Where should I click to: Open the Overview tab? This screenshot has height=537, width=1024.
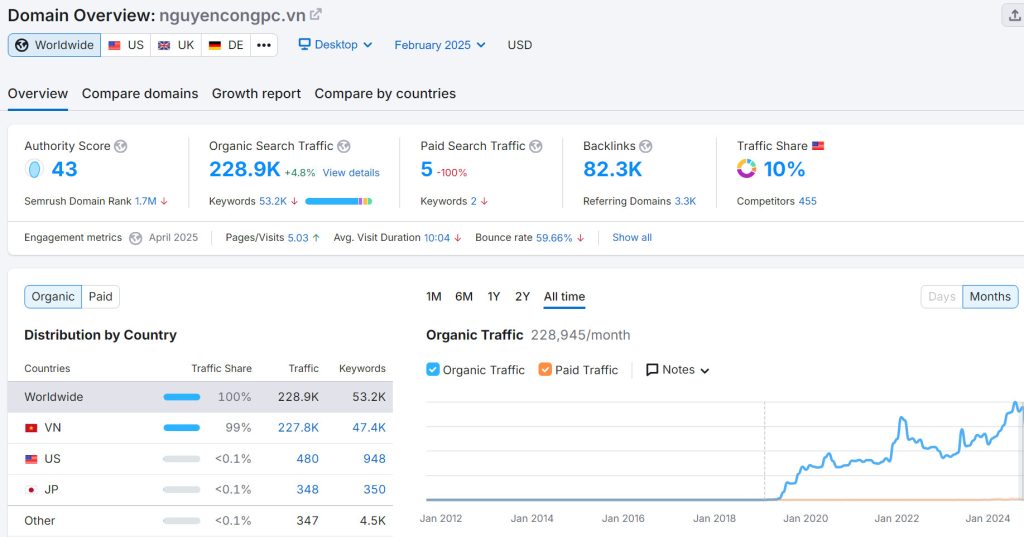click(x=38, y=93)
